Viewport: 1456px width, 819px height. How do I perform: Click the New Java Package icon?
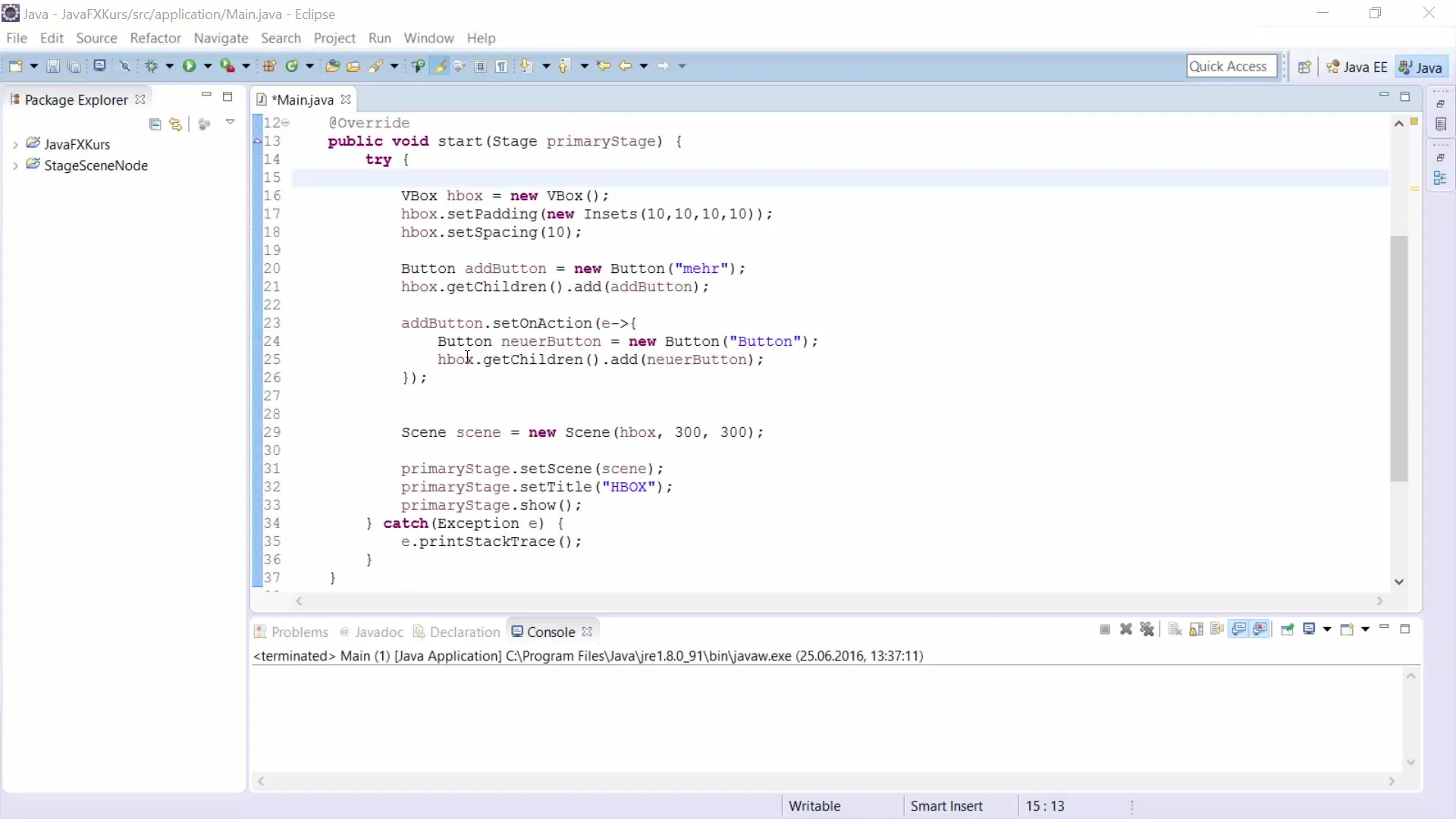(269, 66)
